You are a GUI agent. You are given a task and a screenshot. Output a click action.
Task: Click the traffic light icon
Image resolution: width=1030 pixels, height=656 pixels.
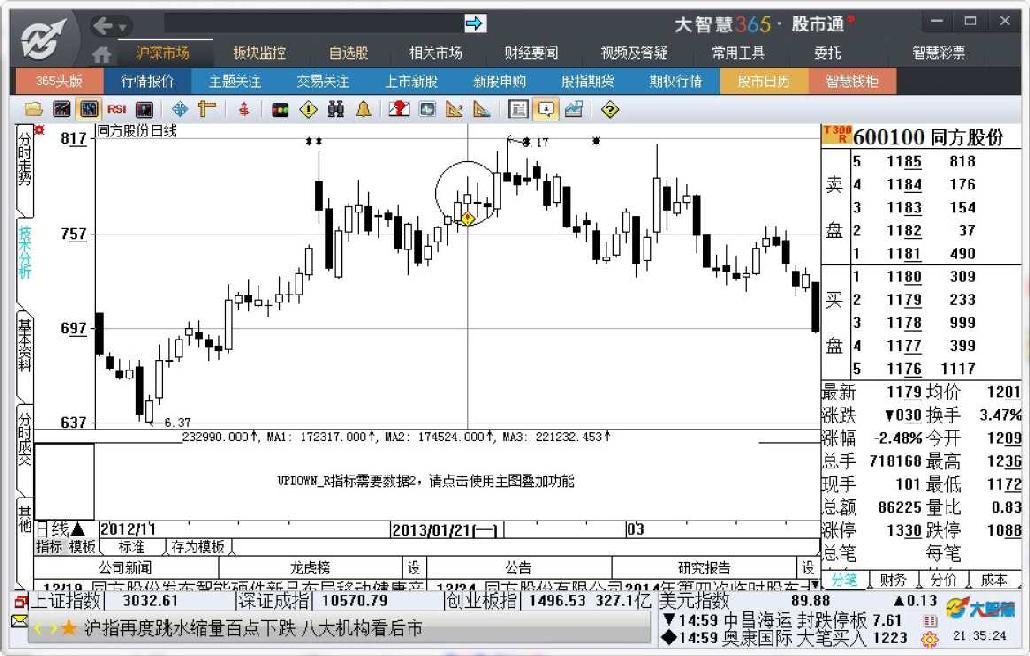(280, 109)
